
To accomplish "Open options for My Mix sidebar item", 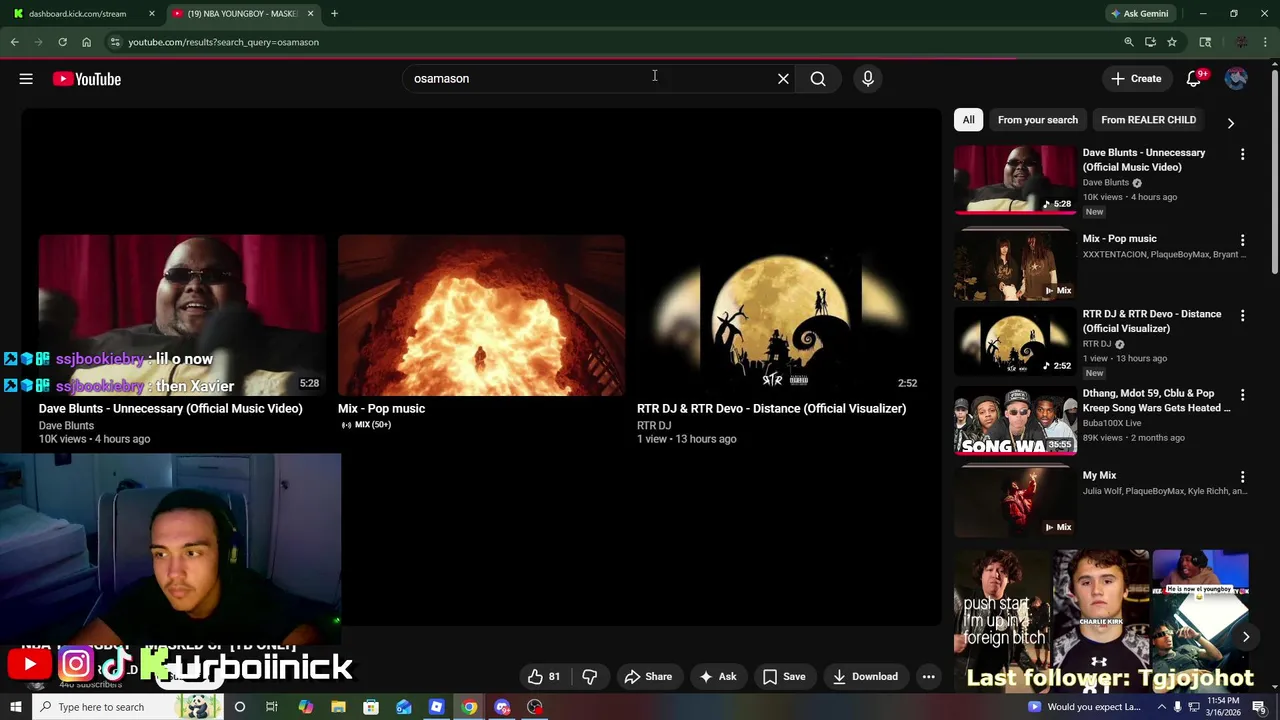I will coord(1242,478).
